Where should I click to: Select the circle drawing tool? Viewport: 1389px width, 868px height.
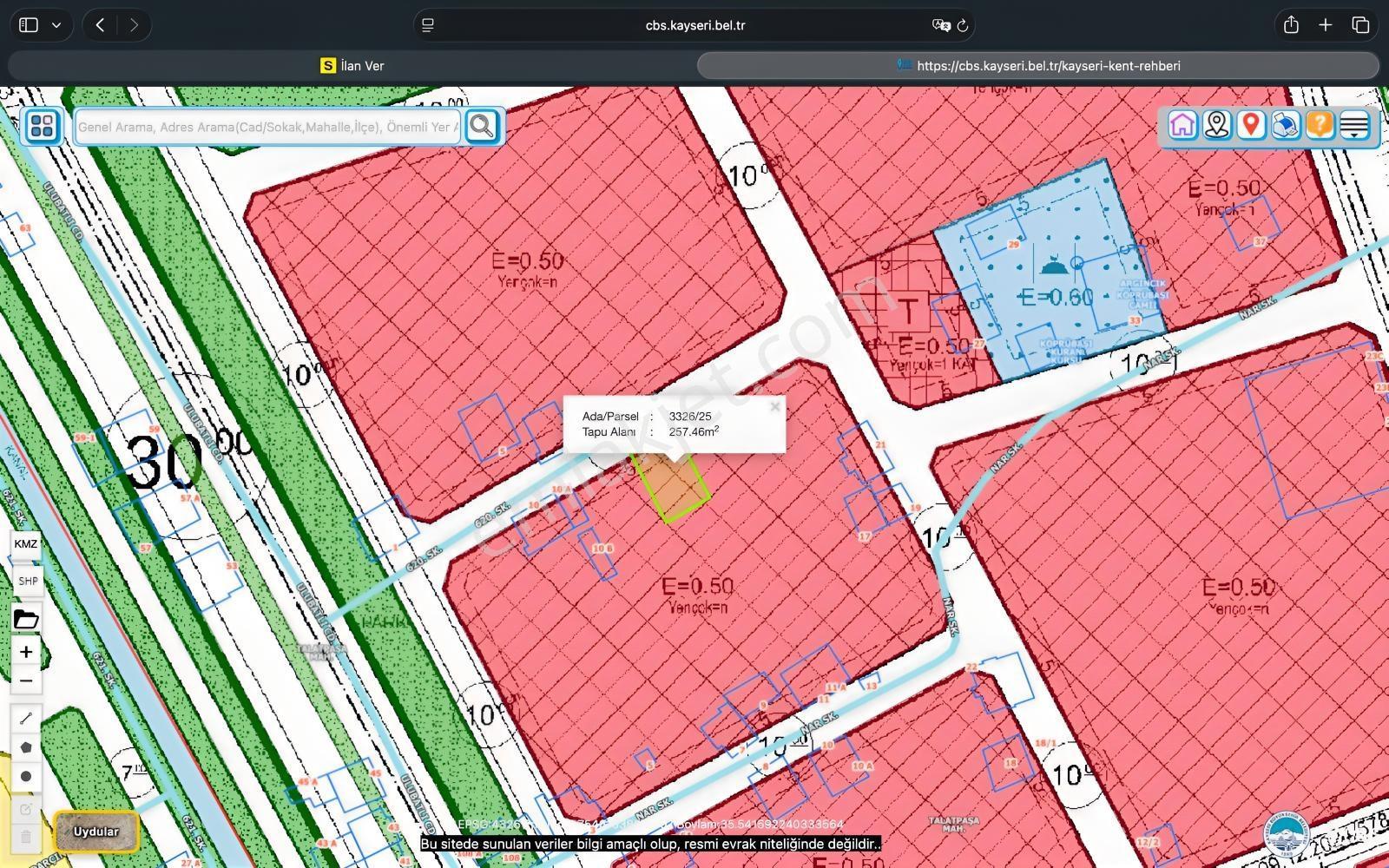click(x=26, y=777)
